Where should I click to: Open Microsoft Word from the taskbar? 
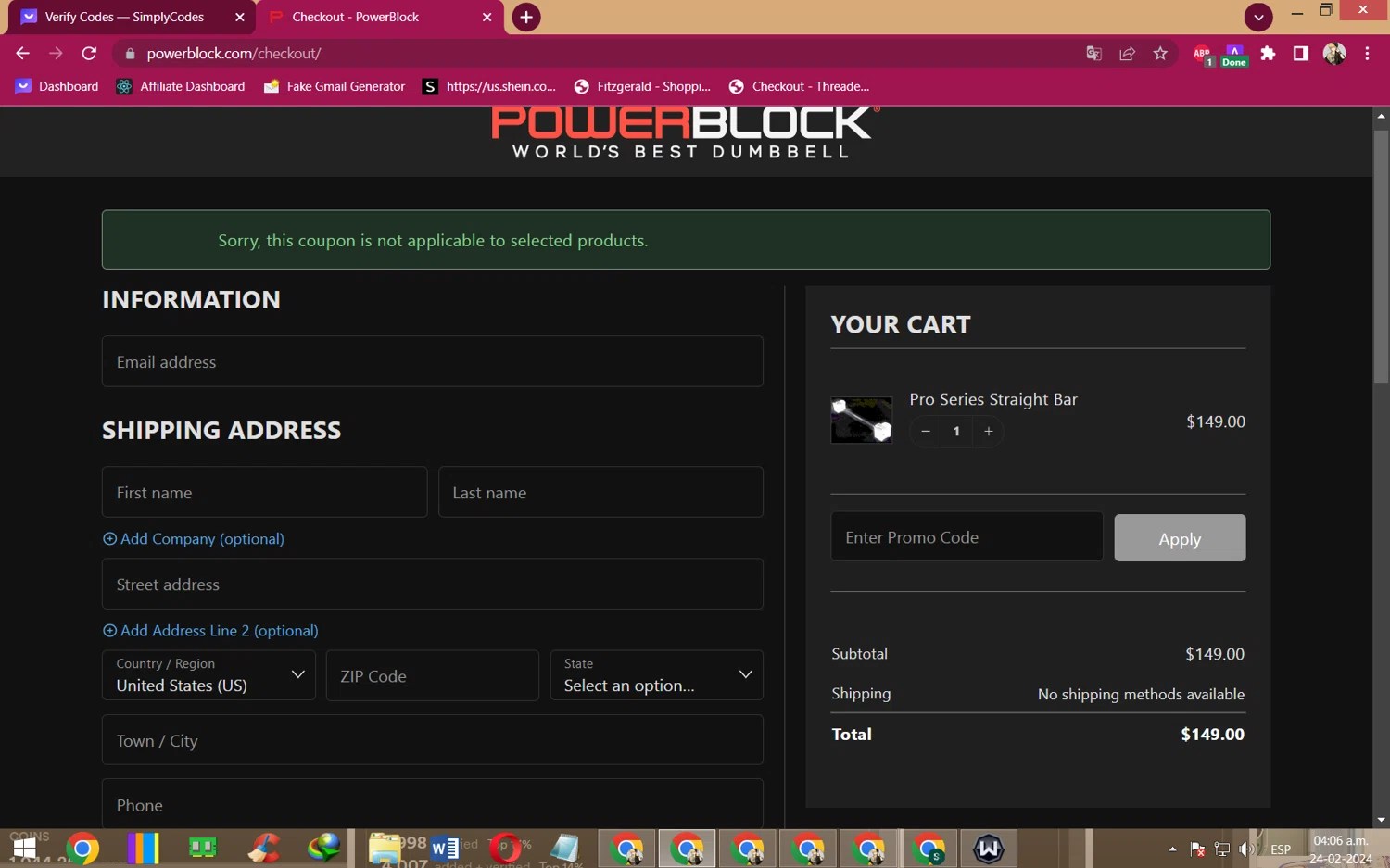pos(444,848)
